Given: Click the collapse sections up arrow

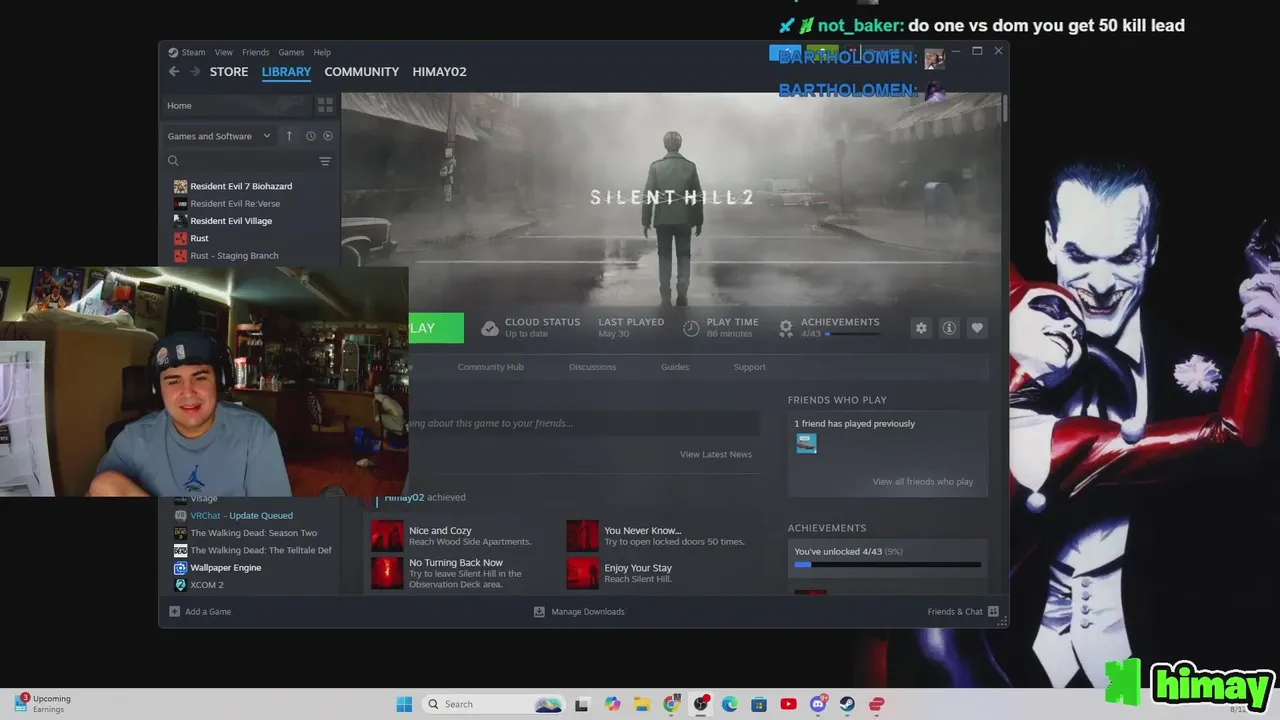Looking at the screenshot, I should [x=289, y=136].
